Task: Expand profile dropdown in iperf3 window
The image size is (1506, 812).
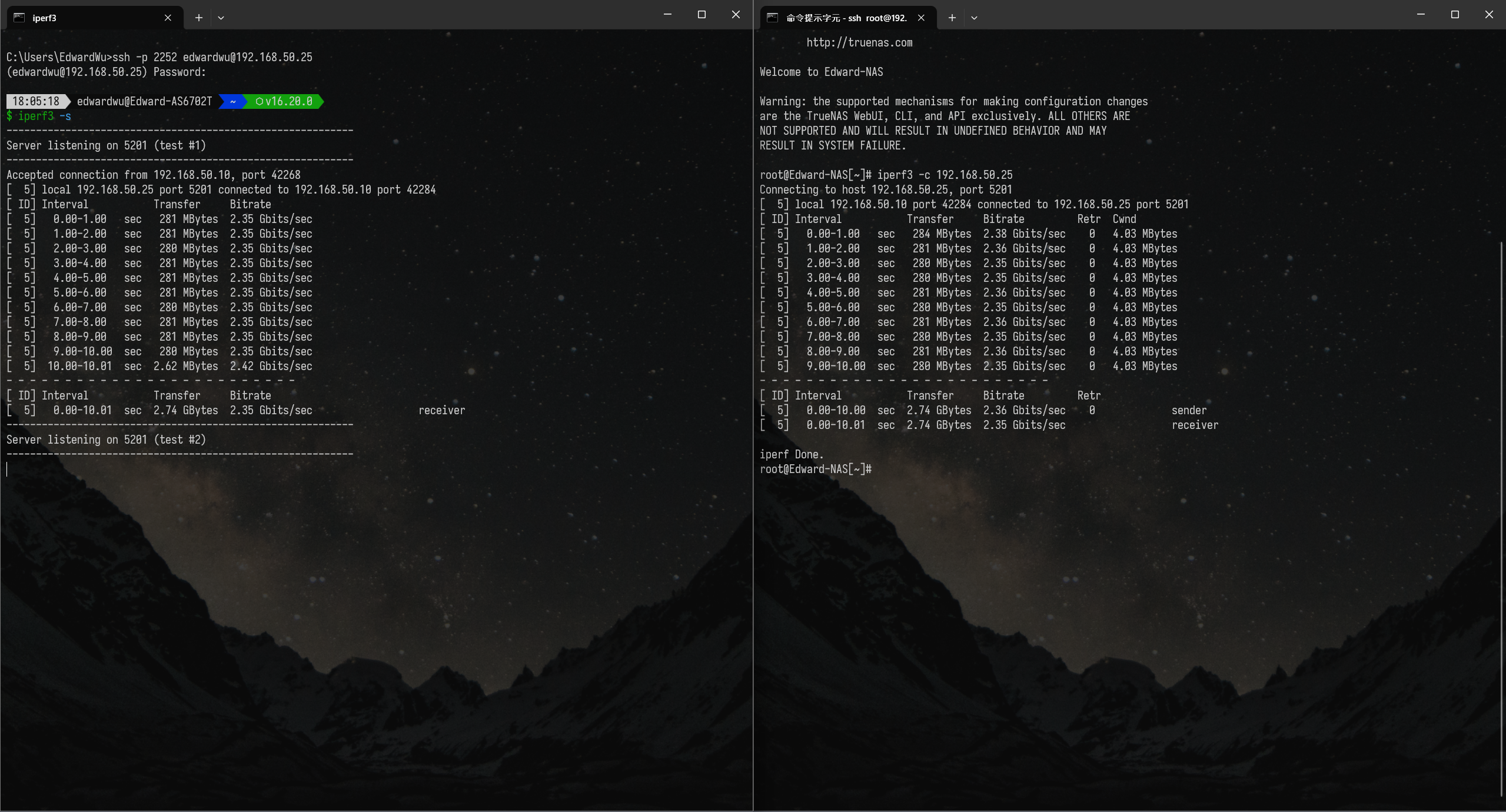Action: (x=221, y=18)
